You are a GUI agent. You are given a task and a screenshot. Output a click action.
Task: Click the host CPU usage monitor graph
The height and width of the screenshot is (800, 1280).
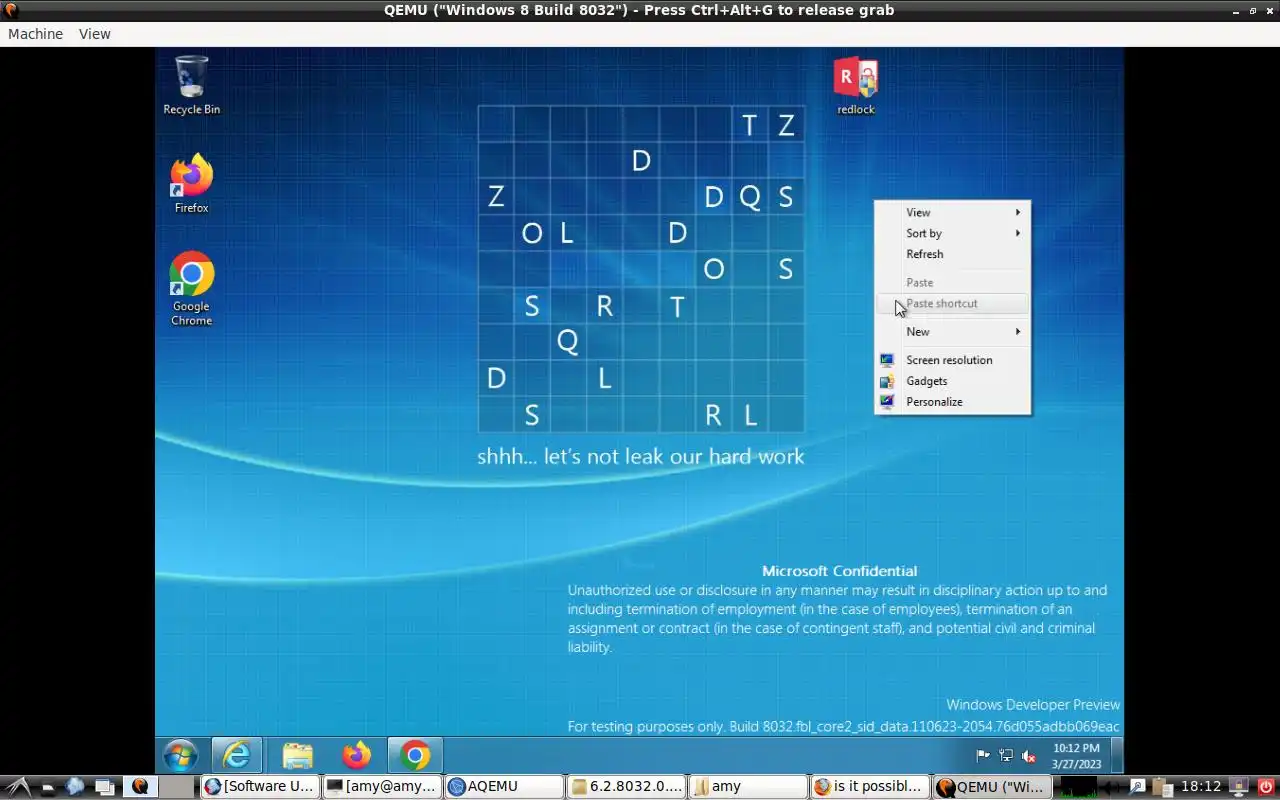tap(1079, 787)
